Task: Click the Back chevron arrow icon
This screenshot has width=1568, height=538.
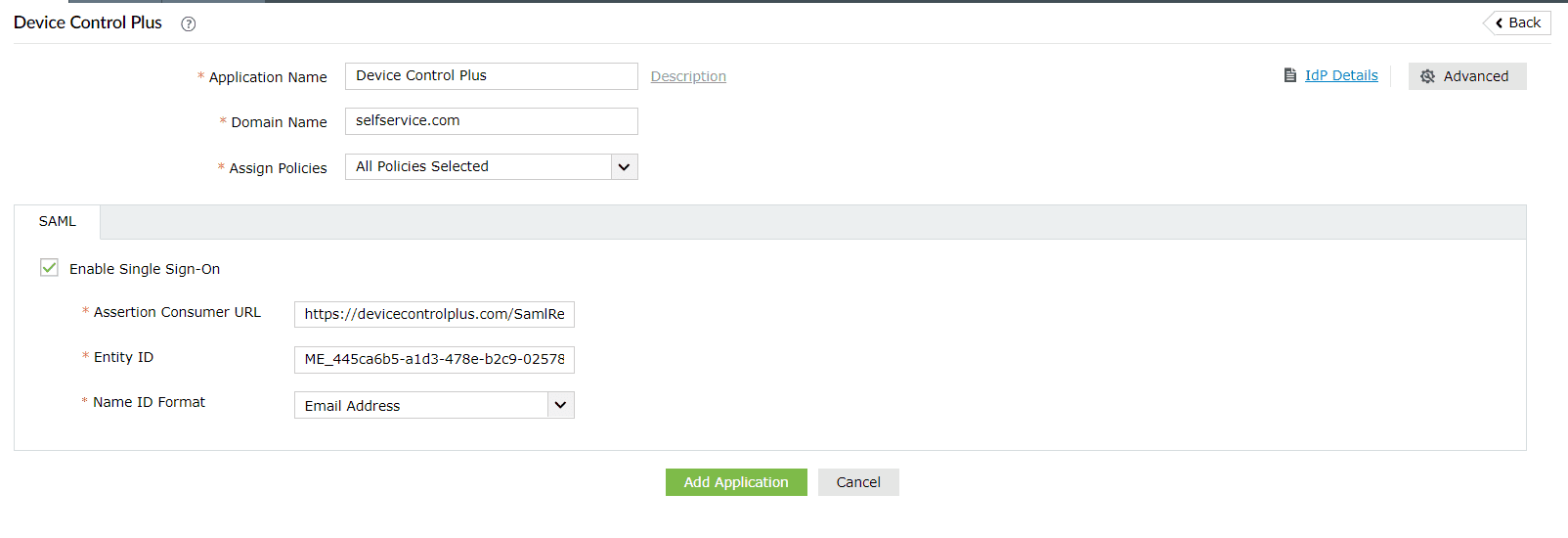Action: (1499, 22)
